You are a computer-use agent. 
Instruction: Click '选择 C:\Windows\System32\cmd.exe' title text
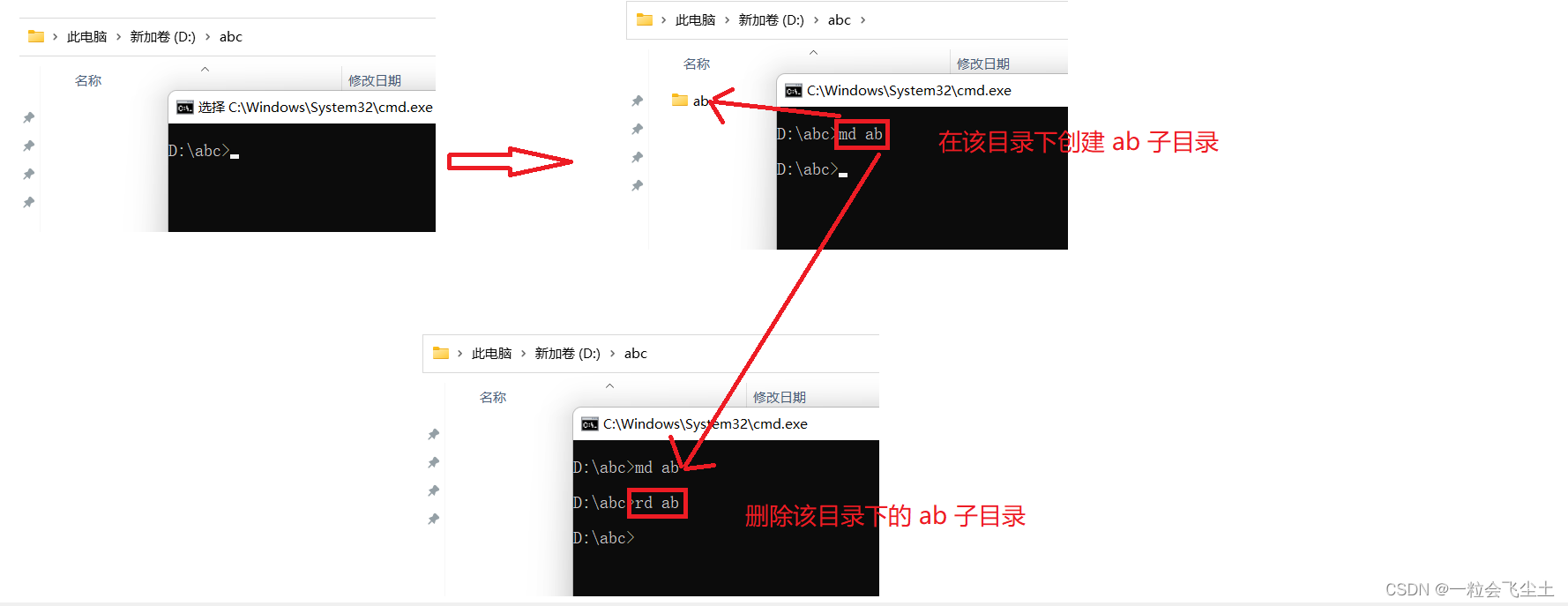(x=316, y=108)
